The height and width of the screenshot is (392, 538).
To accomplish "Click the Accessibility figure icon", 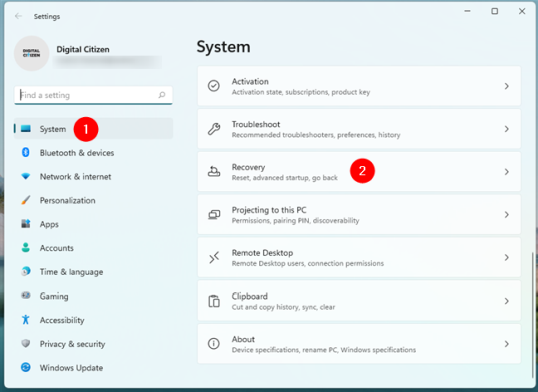I will (26, 320).
